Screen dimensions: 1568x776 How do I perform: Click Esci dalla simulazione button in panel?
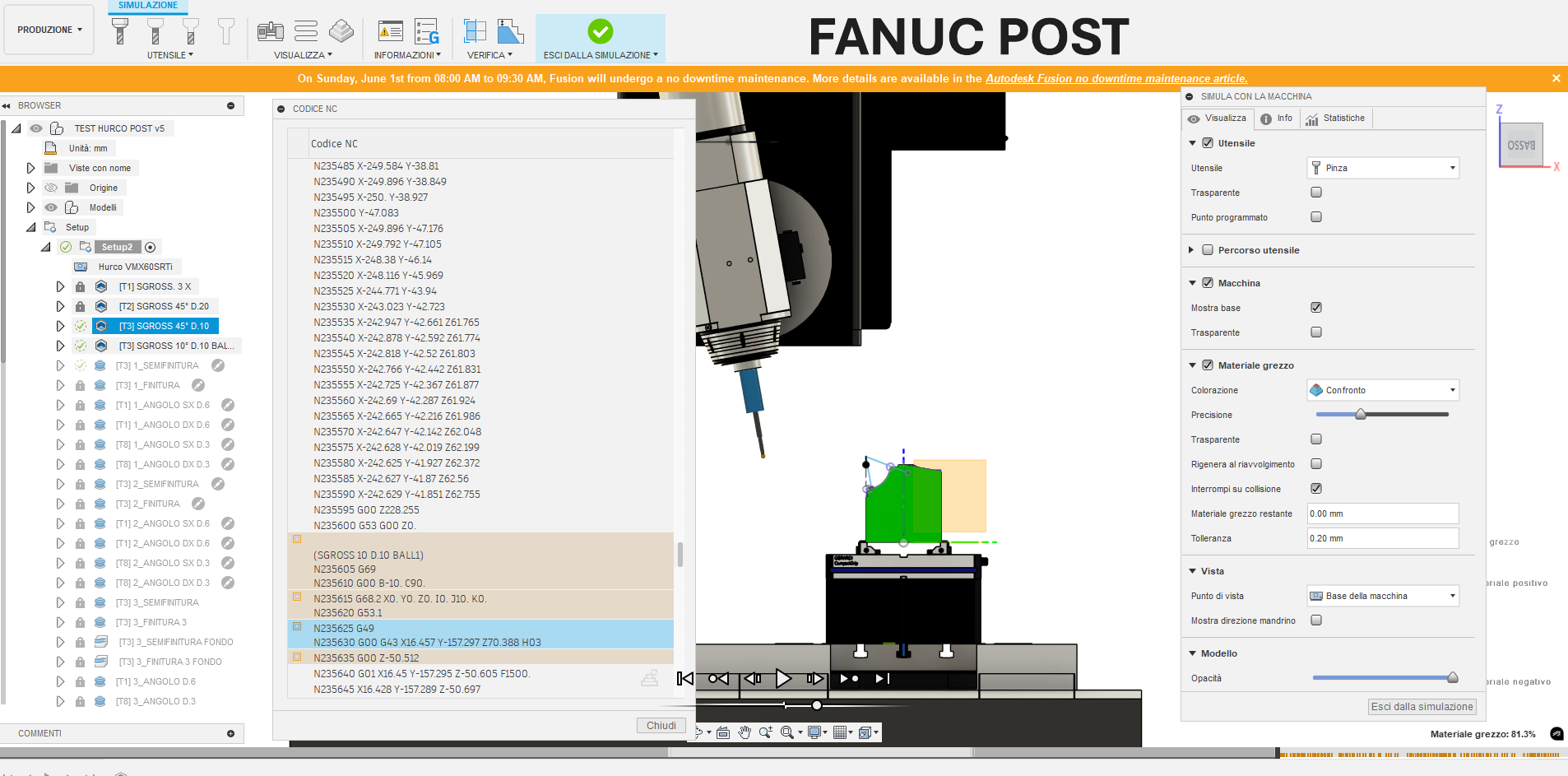[1422, 707]
